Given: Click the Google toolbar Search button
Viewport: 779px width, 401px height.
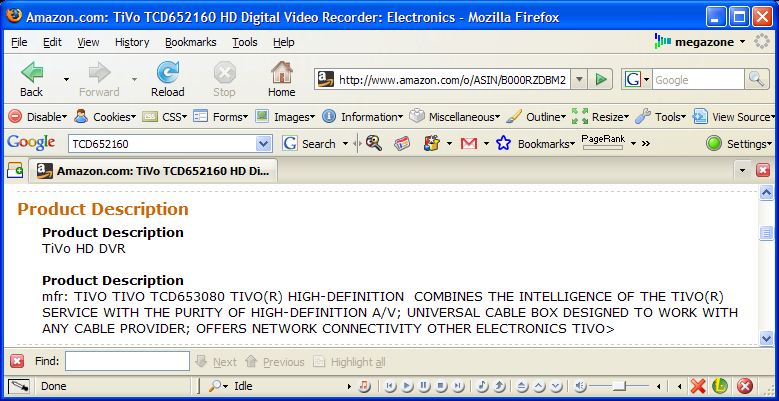Looking at the screenshot, I should point(309,143).
